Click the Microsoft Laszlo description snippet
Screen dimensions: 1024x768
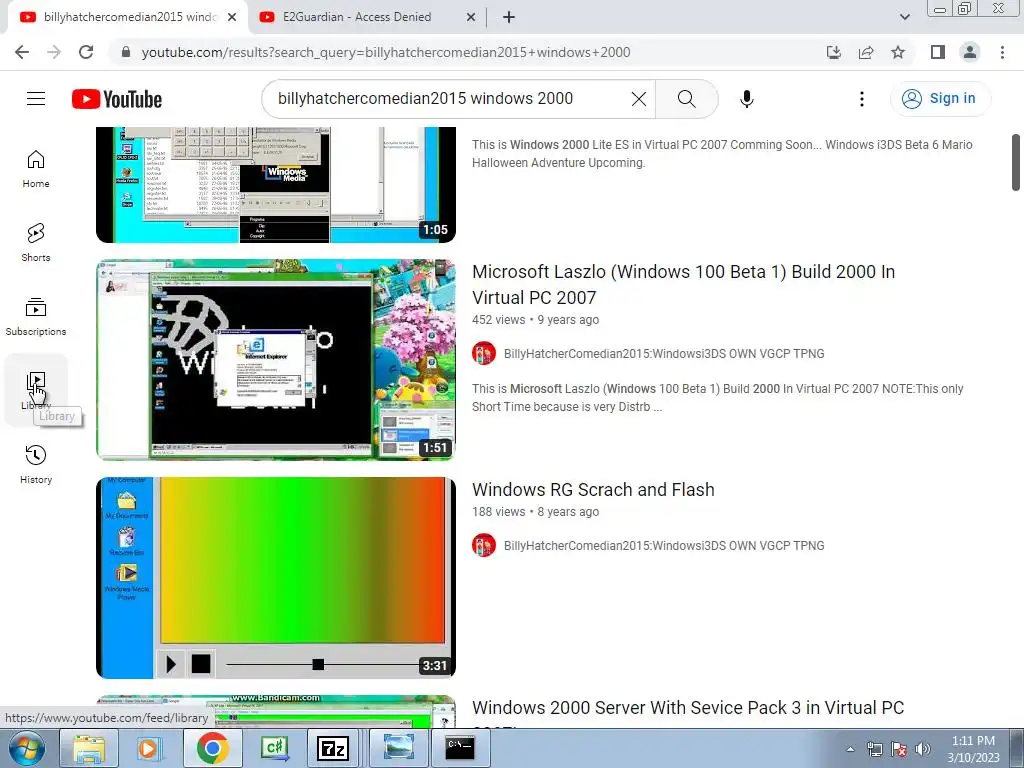(x=718, y=398)
